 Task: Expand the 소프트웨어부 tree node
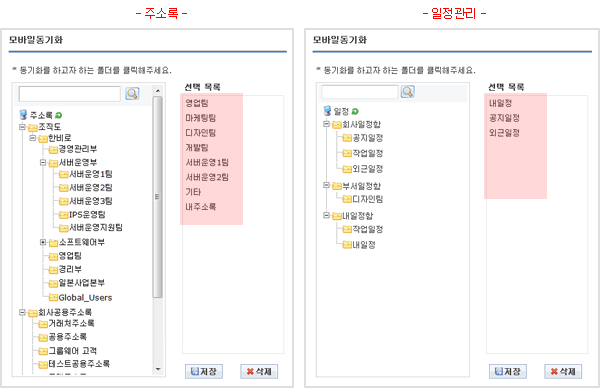(43, 242)
